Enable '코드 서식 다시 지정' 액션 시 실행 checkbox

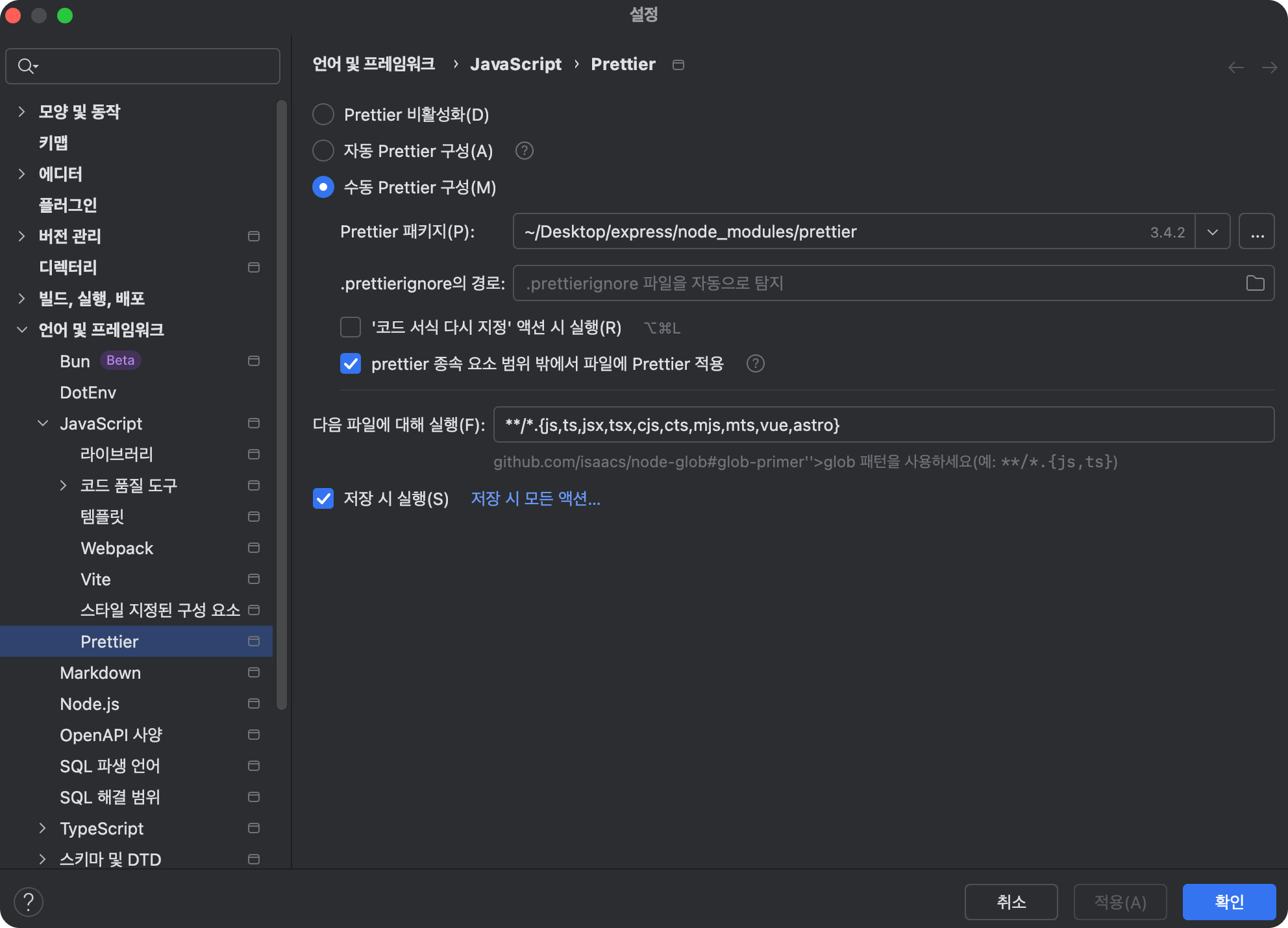[351, 327]
